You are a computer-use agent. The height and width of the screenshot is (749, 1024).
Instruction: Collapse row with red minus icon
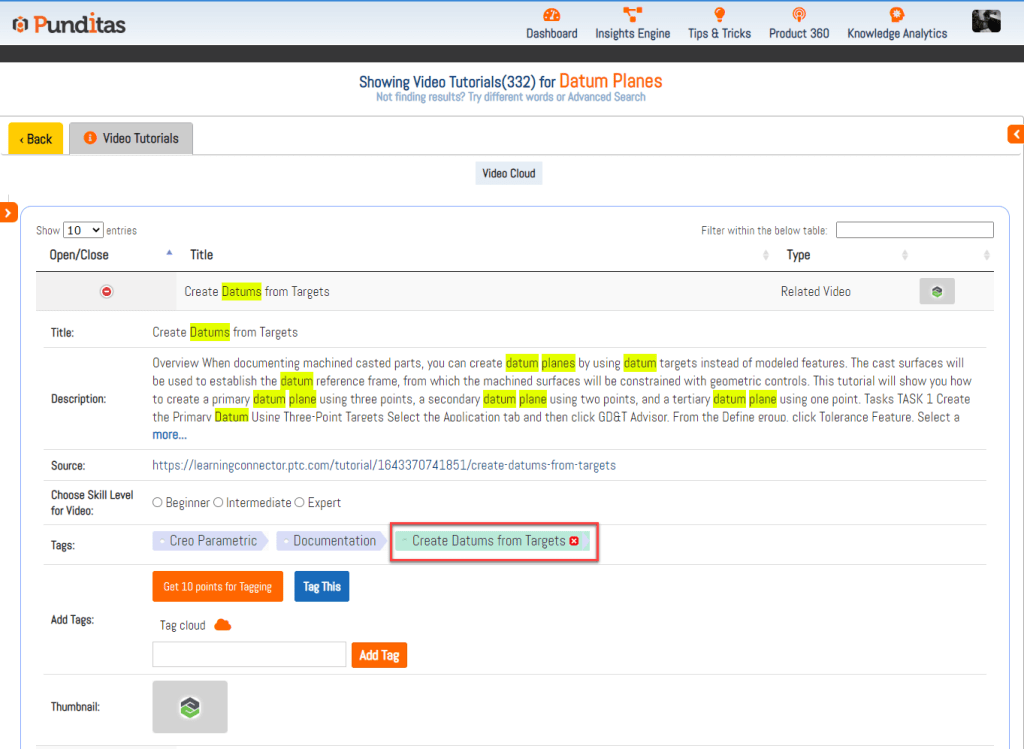point(107,291)
